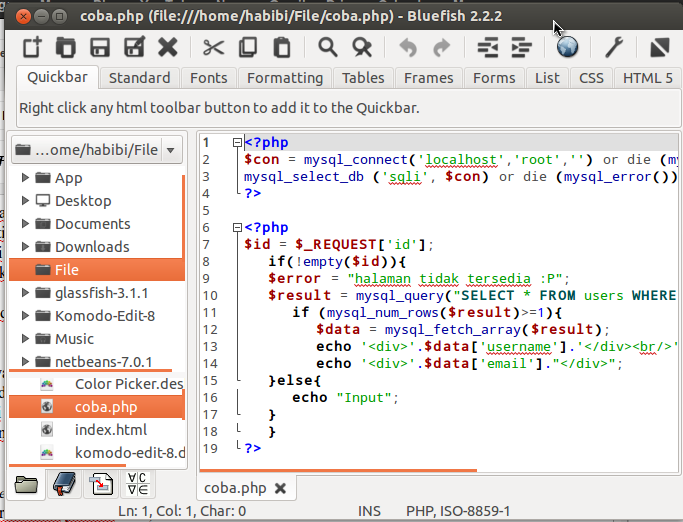The height and width of the screenshot is (522, 683).
Task: Select the Downloads folder row
Action: (96, 247)
